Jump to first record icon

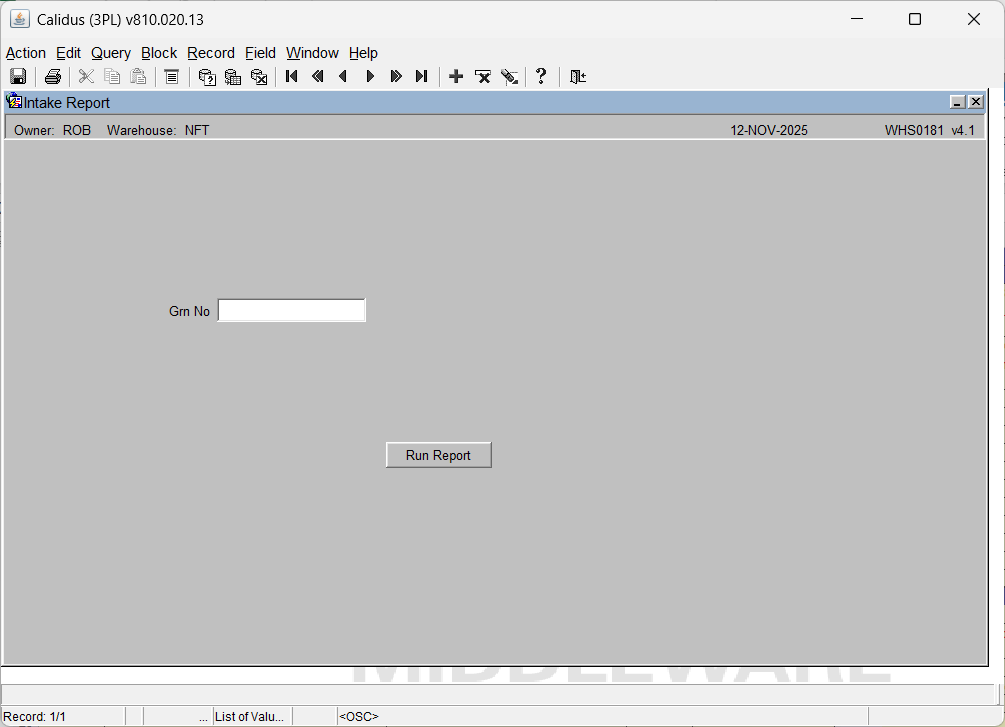[292, 77]
